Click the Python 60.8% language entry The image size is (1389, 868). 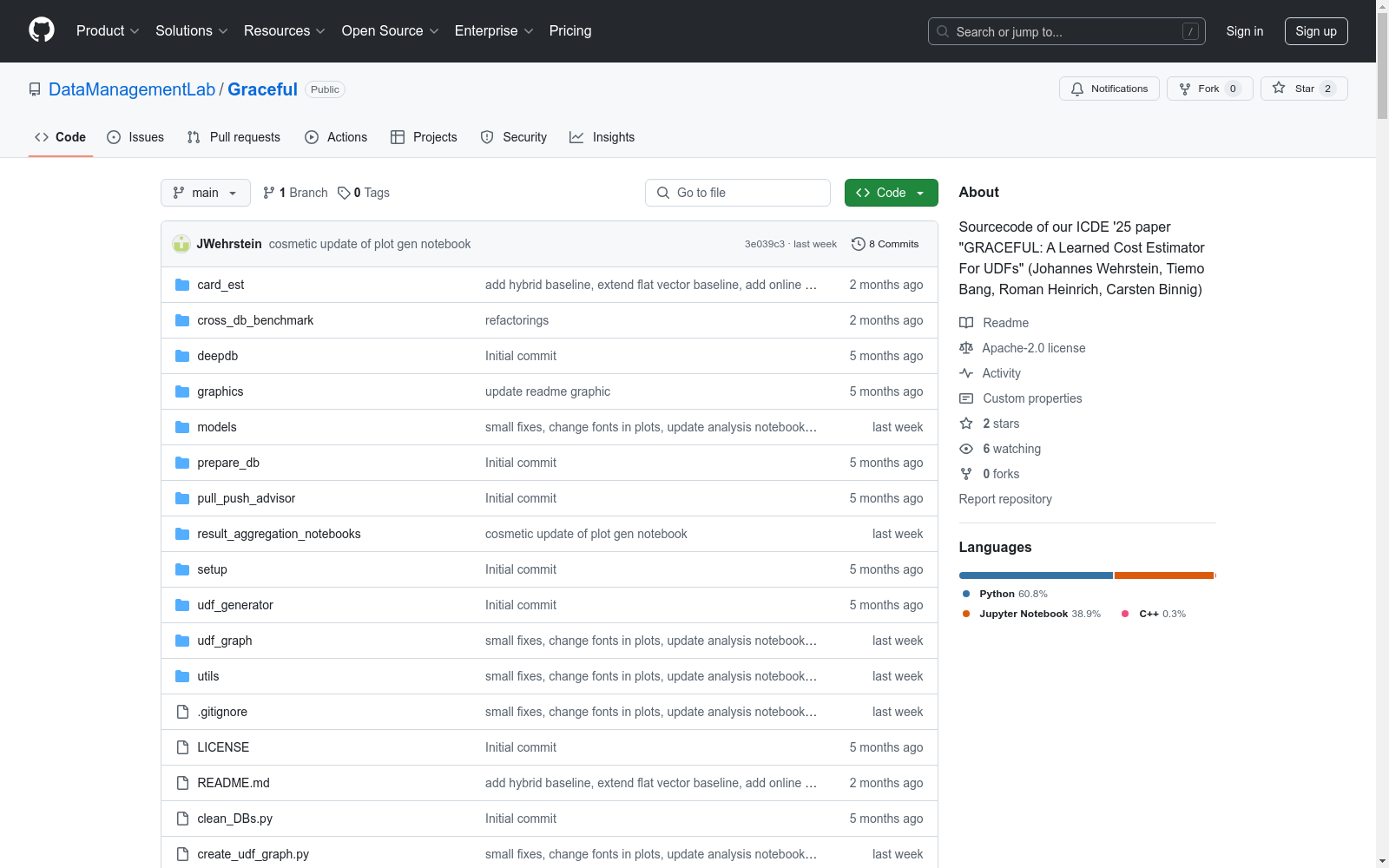click(1004, 594)
